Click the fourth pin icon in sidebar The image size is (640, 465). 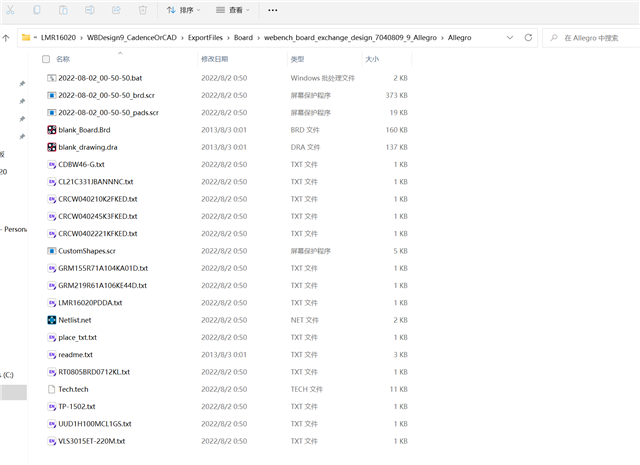pyautogui.click(x=22, y=136)
